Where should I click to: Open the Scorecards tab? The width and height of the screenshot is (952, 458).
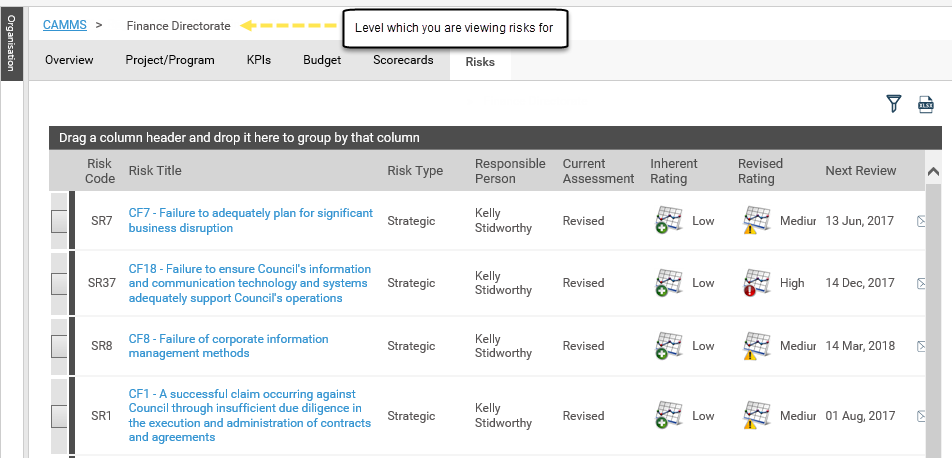[403, 60]
